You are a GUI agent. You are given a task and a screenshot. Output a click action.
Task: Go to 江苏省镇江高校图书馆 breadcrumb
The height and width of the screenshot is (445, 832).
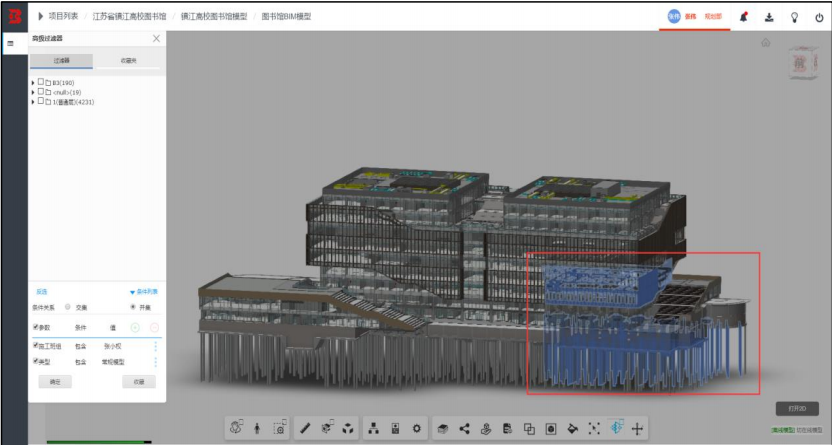129,16
